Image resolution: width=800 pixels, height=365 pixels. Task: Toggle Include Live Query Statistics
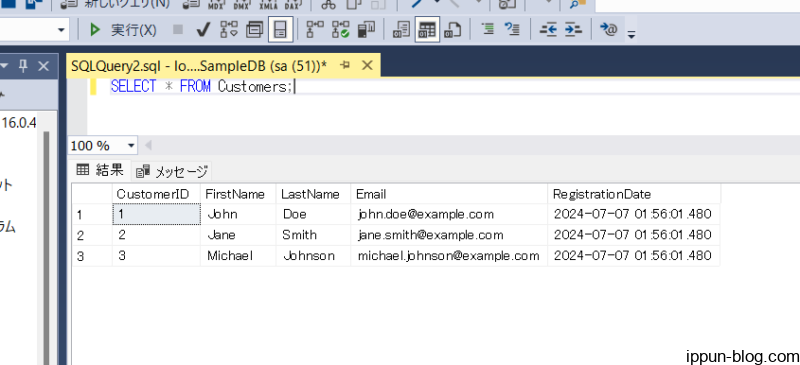341,30
